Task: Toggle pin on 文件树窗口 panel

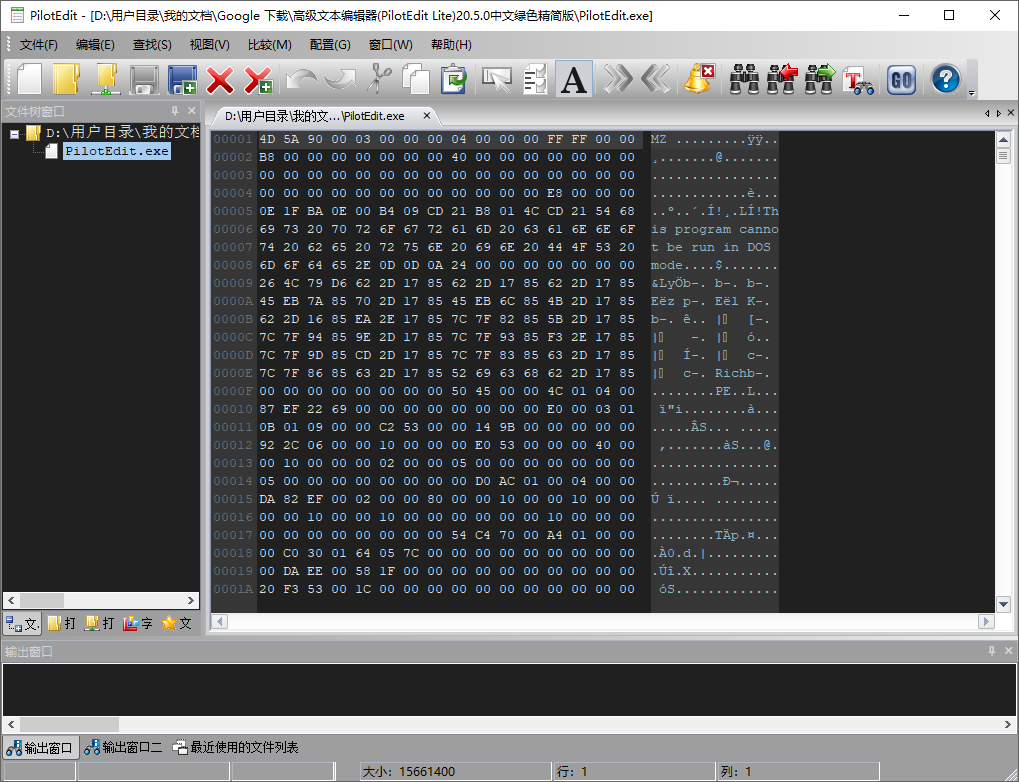Action: pyautogui.click(x=175, y=111)
